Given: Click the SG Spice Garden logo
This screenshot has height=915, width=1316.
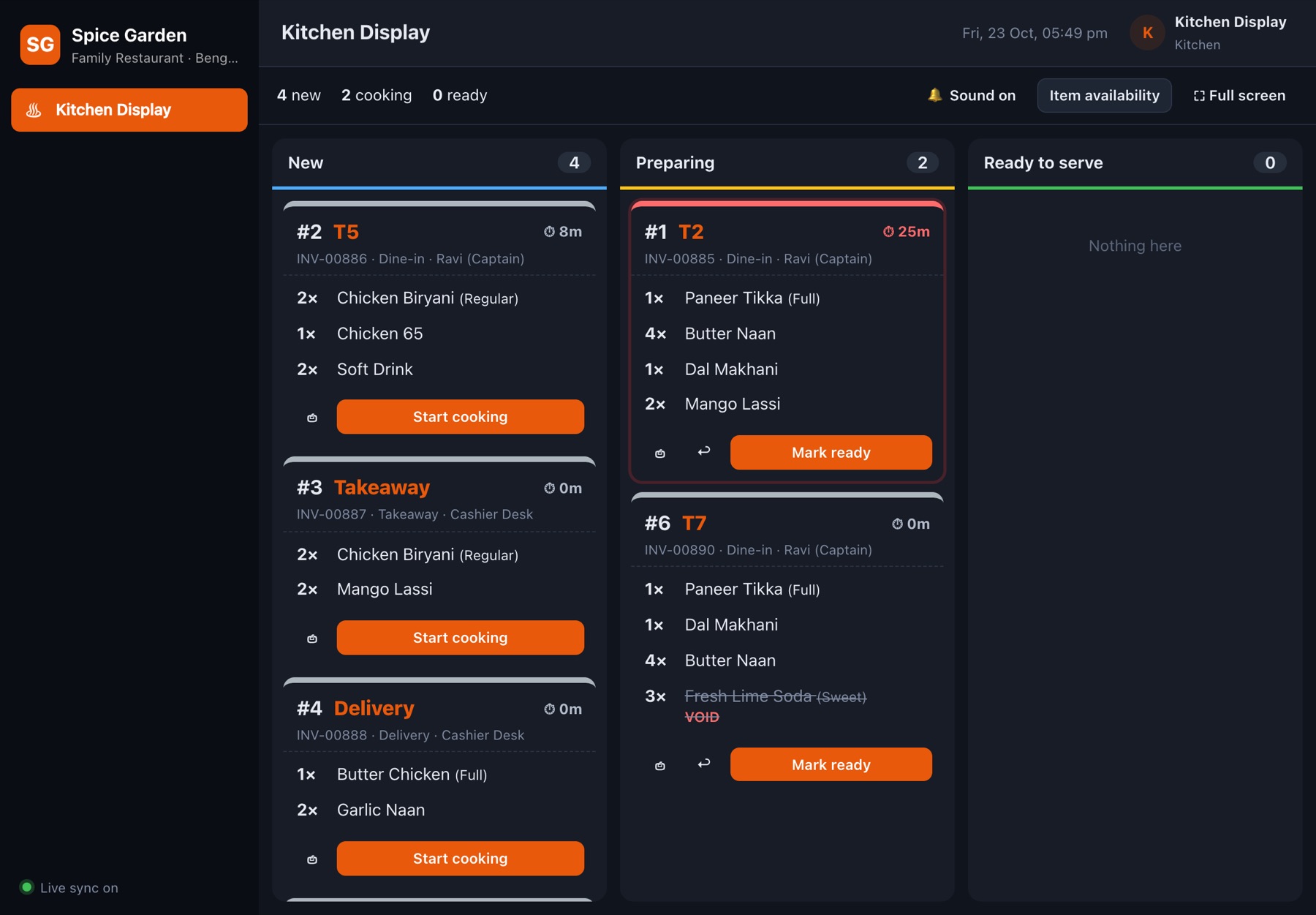Looking at the screenshot, I should (x=40, y=45).
